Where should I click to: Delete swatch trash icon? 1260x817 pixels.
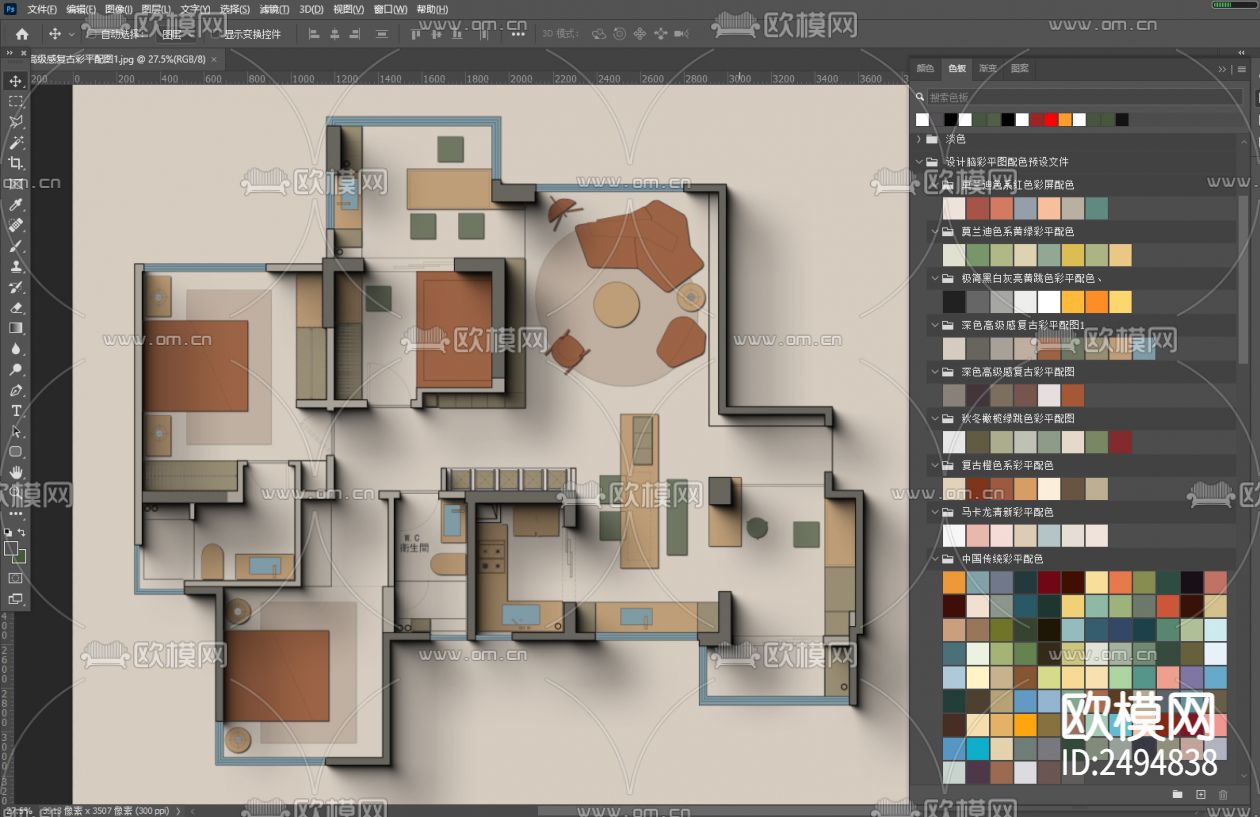tap(1223, 794)
